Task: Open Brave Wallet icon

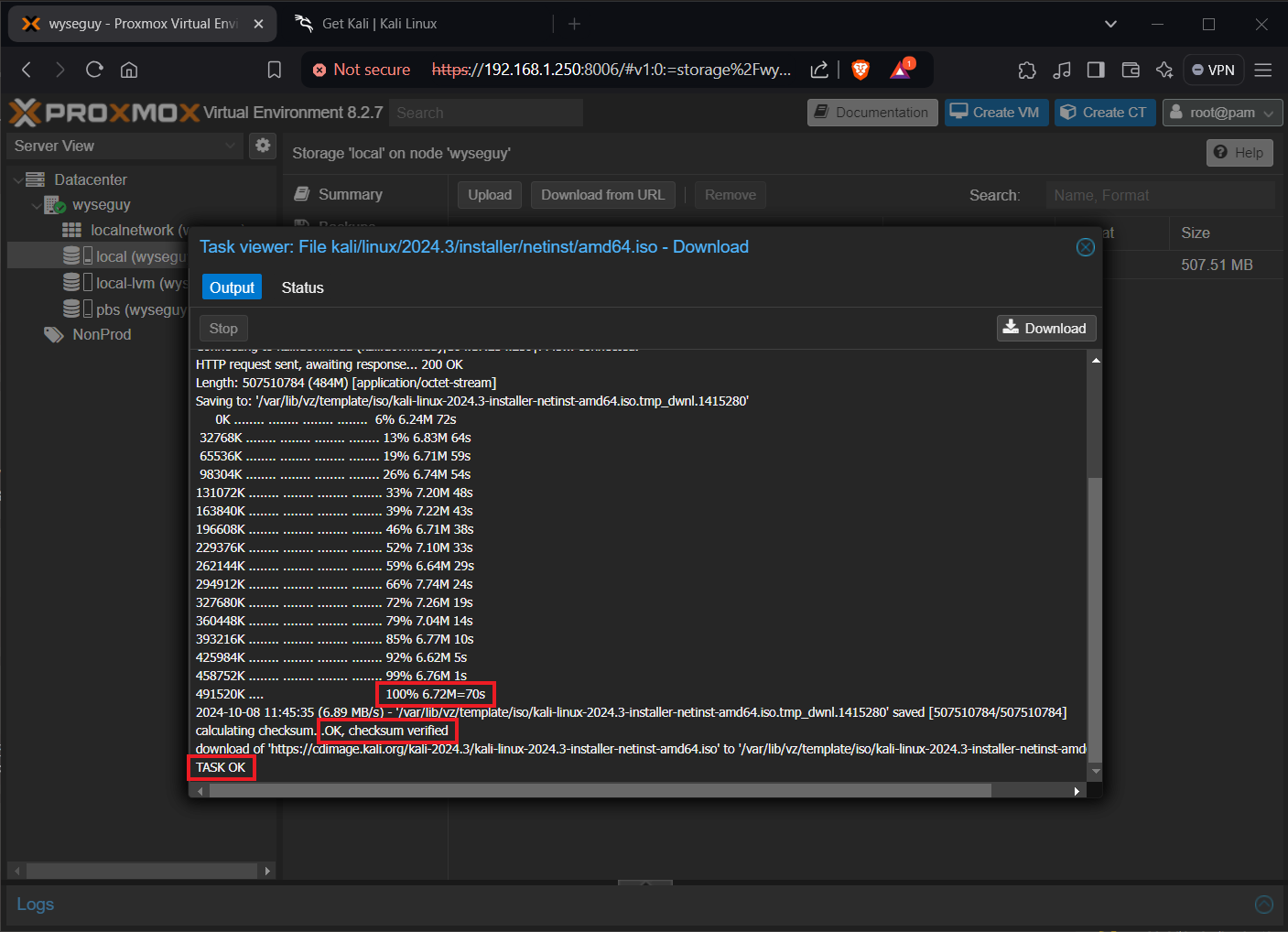Action: pyautogui.click(x=1131, y=70)
